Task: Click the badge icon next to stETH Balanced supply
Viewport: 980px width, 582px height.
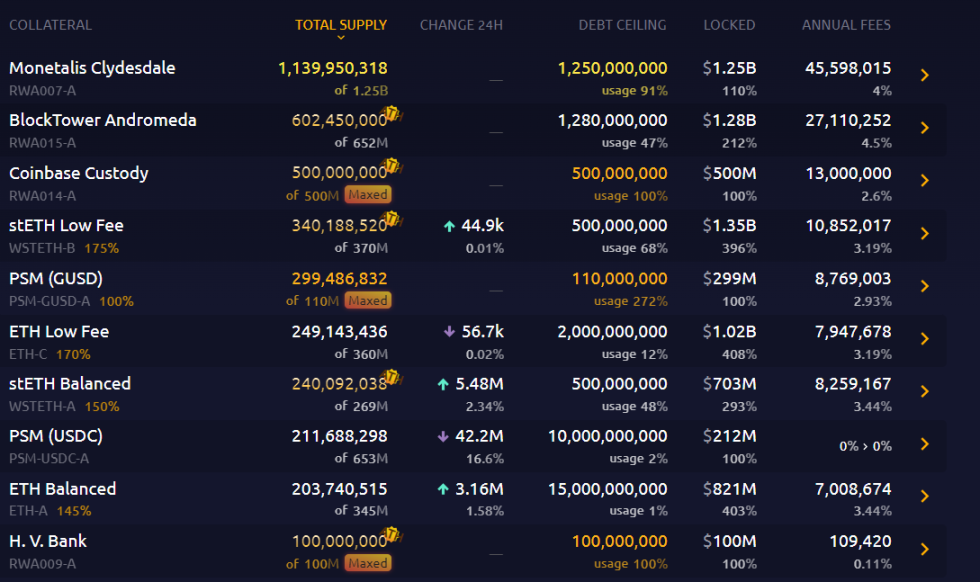Action: 393,378
